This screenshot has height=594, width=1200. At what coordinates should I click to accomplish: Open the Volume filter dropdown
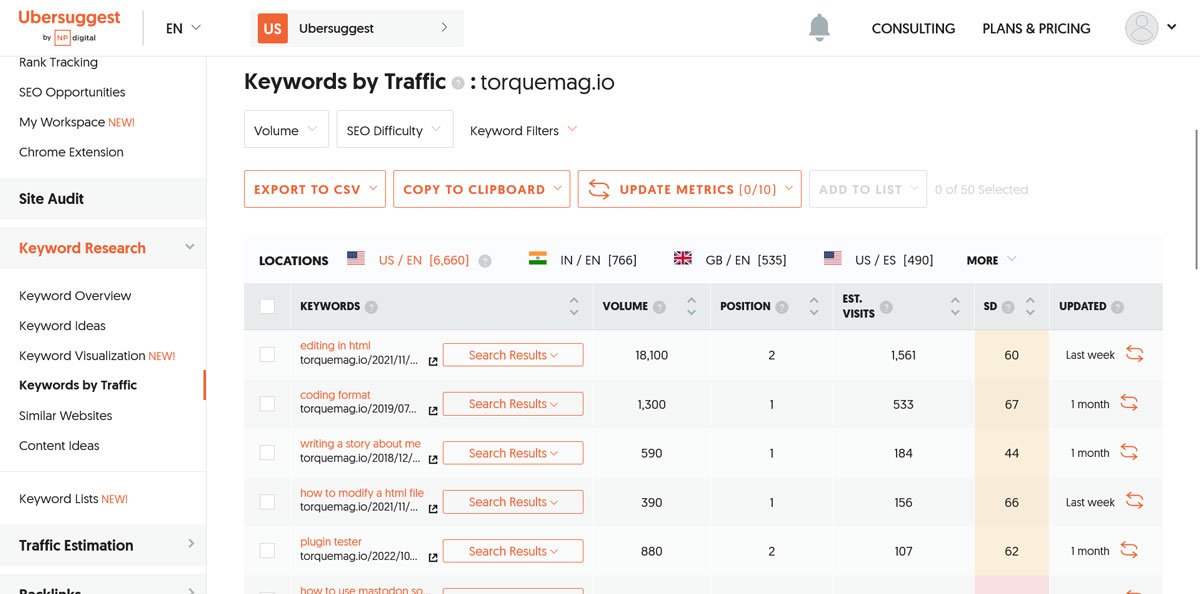(286, 130)
